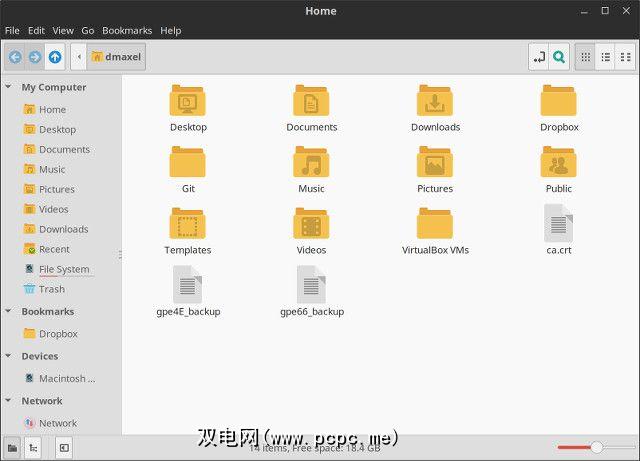Switch to compact view mode

click(x=625, y=57)
